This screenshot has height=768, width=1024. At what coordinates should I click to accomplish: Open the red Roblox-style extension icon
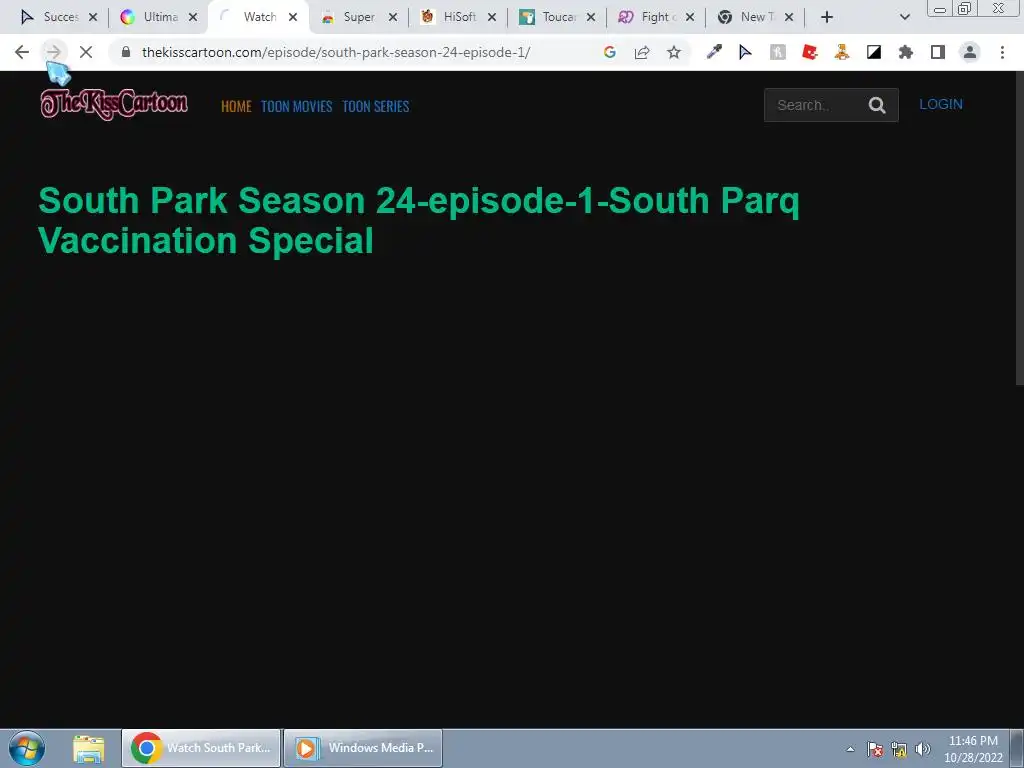[810, 52]
